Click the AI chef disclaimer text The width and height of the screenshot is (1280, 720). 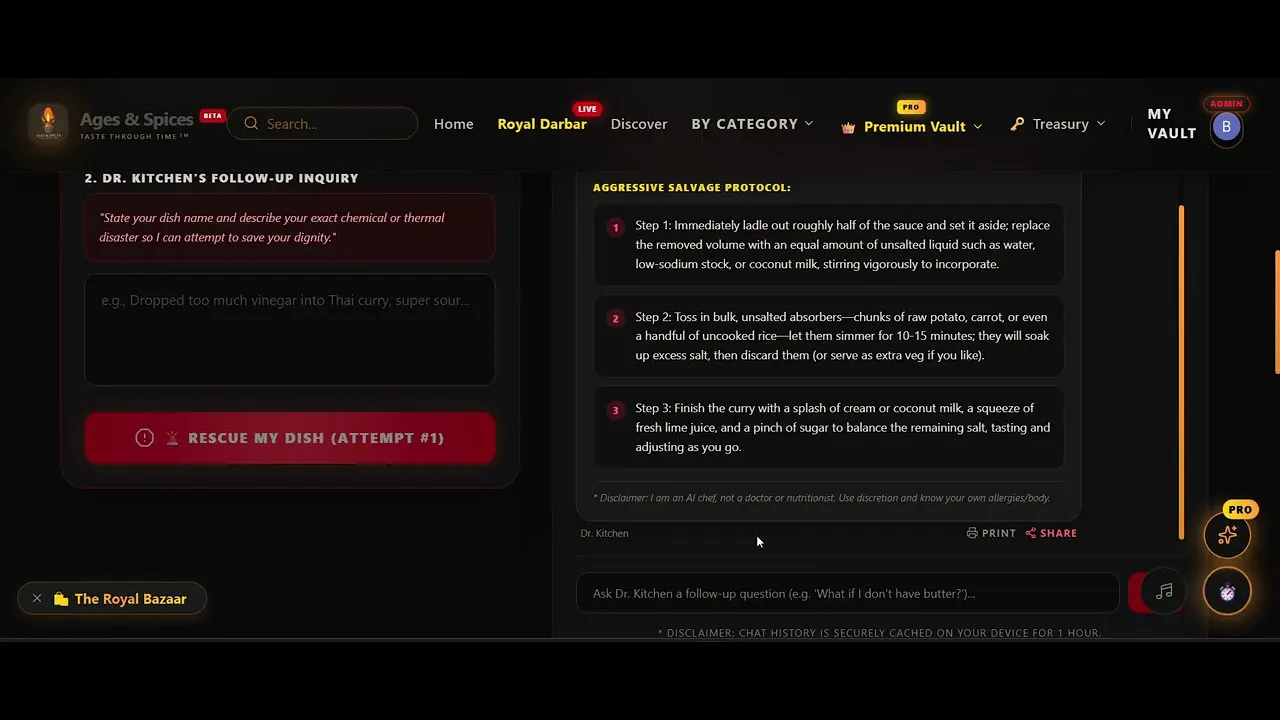822,498
